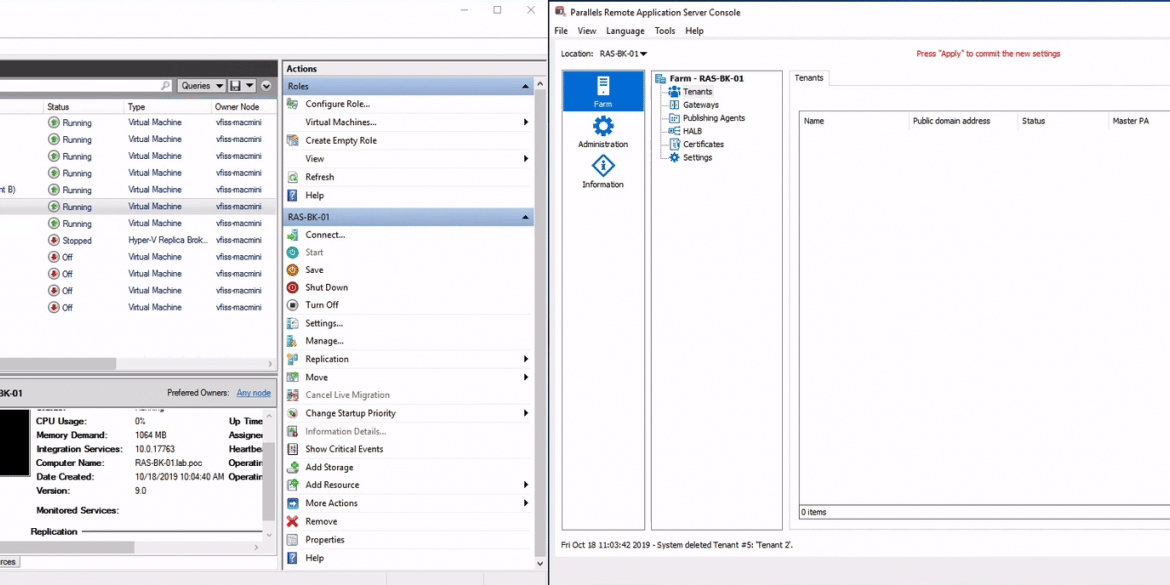This screenshot has height=585, width=1170.
Task: Collapse the Roles section in Actions
Action: pos(525,87)
